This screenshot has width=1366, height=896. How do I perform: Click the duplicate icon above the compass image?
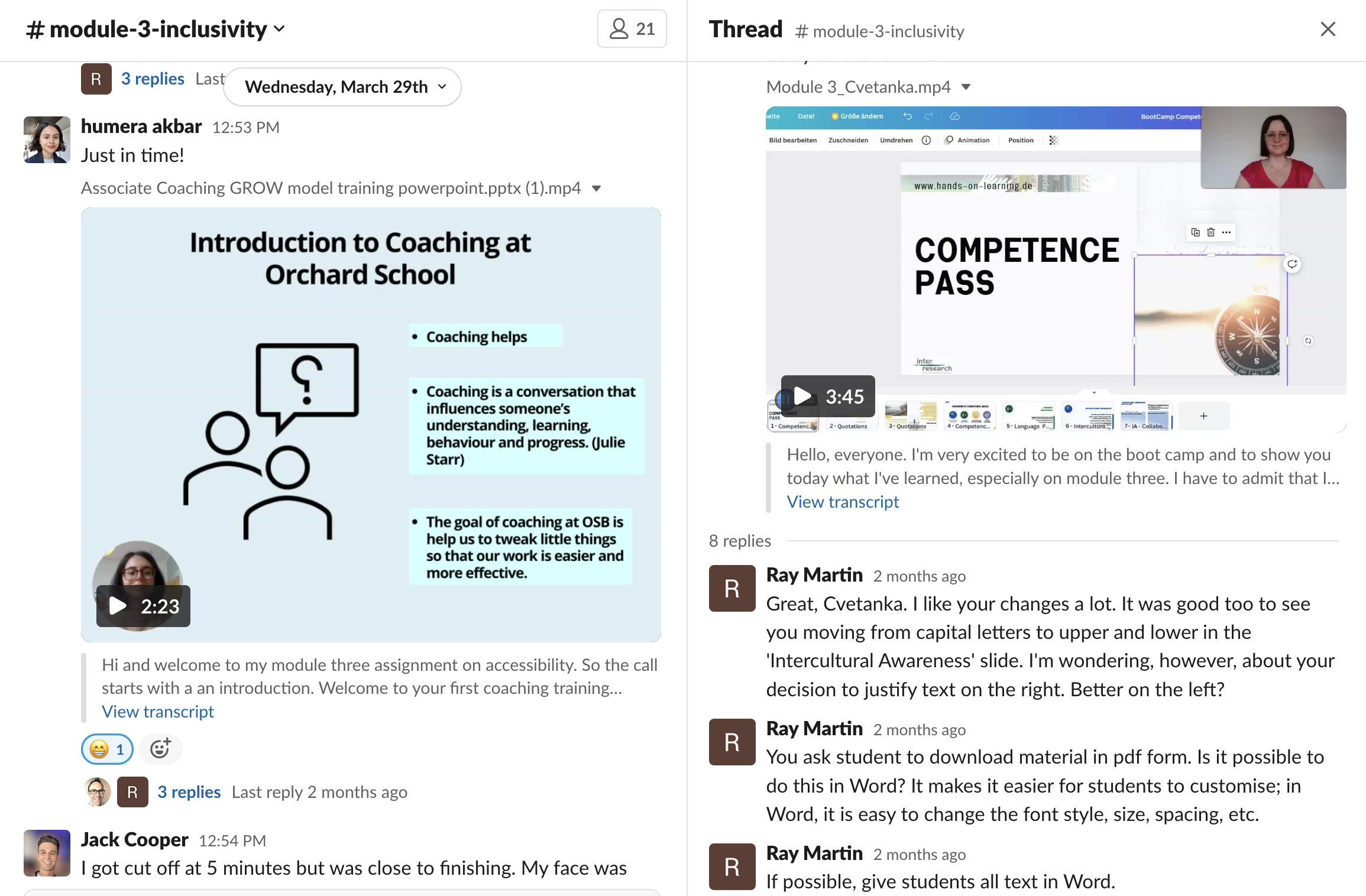pos(1195,232)
